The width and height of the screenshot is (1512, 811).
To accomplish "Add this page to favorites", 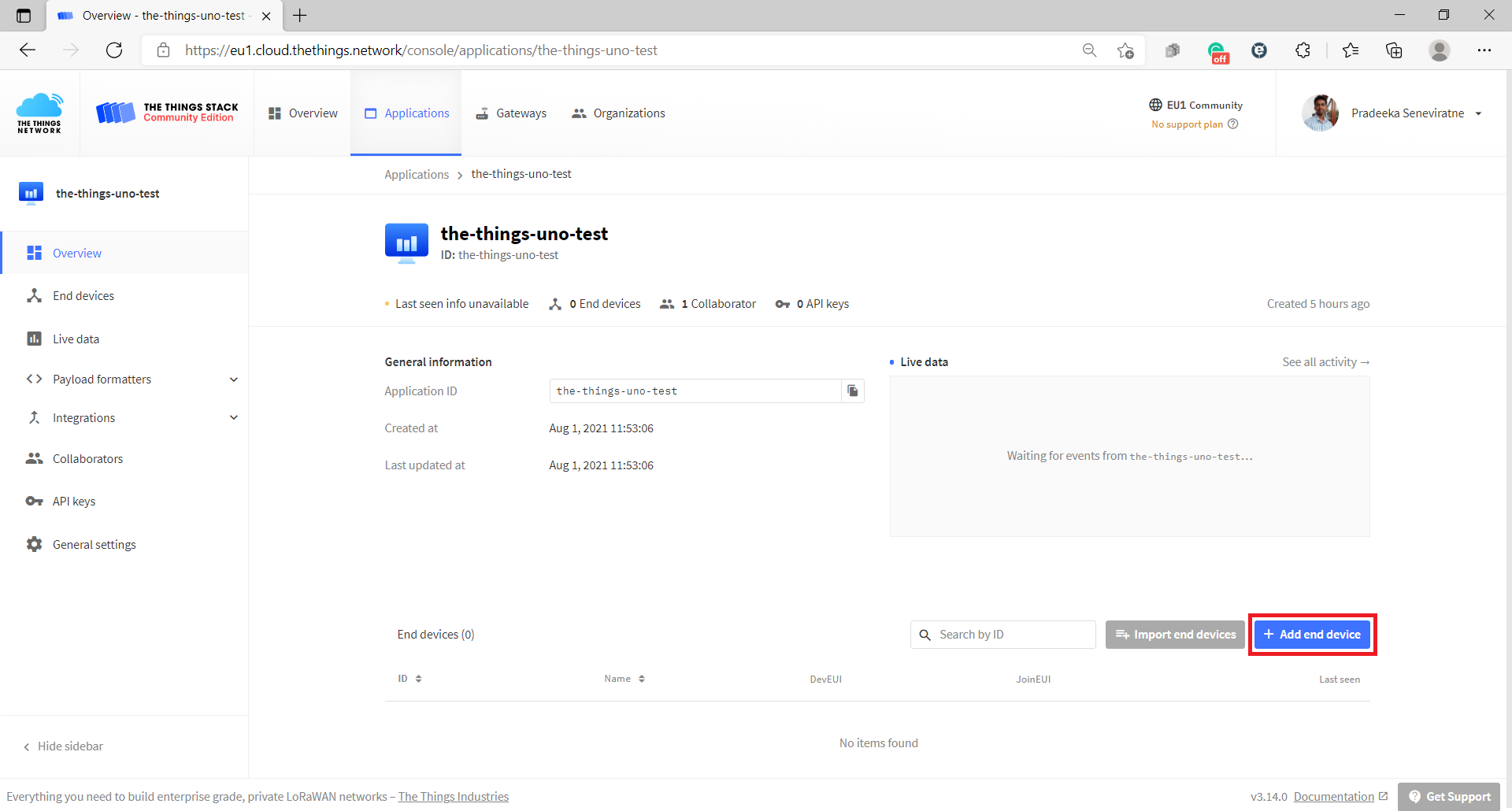I will 1125,50.
